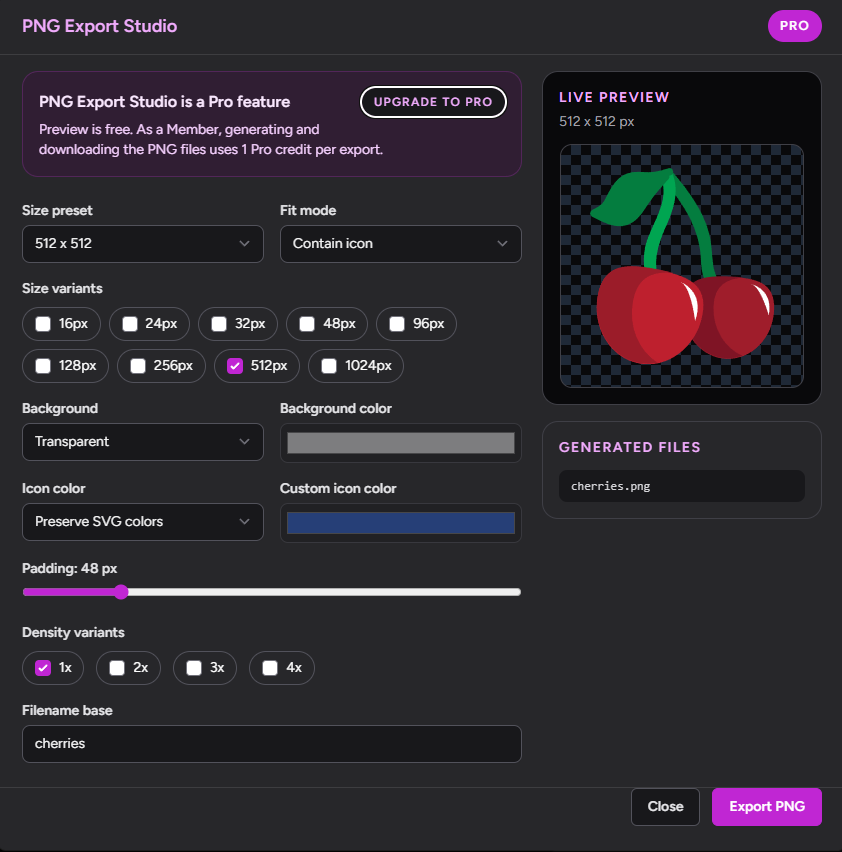This screenshot has height=852, width=842.
Task: Open the Size preset dropdown
Action: (143, 244)
